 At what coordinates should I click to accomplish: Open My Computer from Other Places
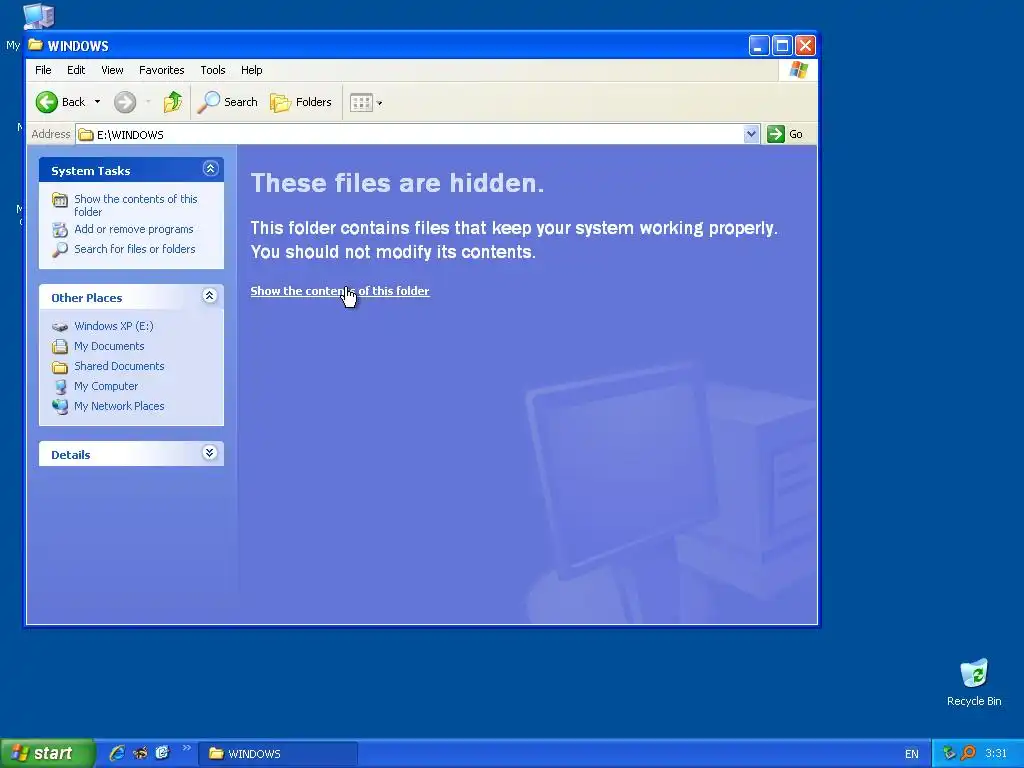point(106,386)
